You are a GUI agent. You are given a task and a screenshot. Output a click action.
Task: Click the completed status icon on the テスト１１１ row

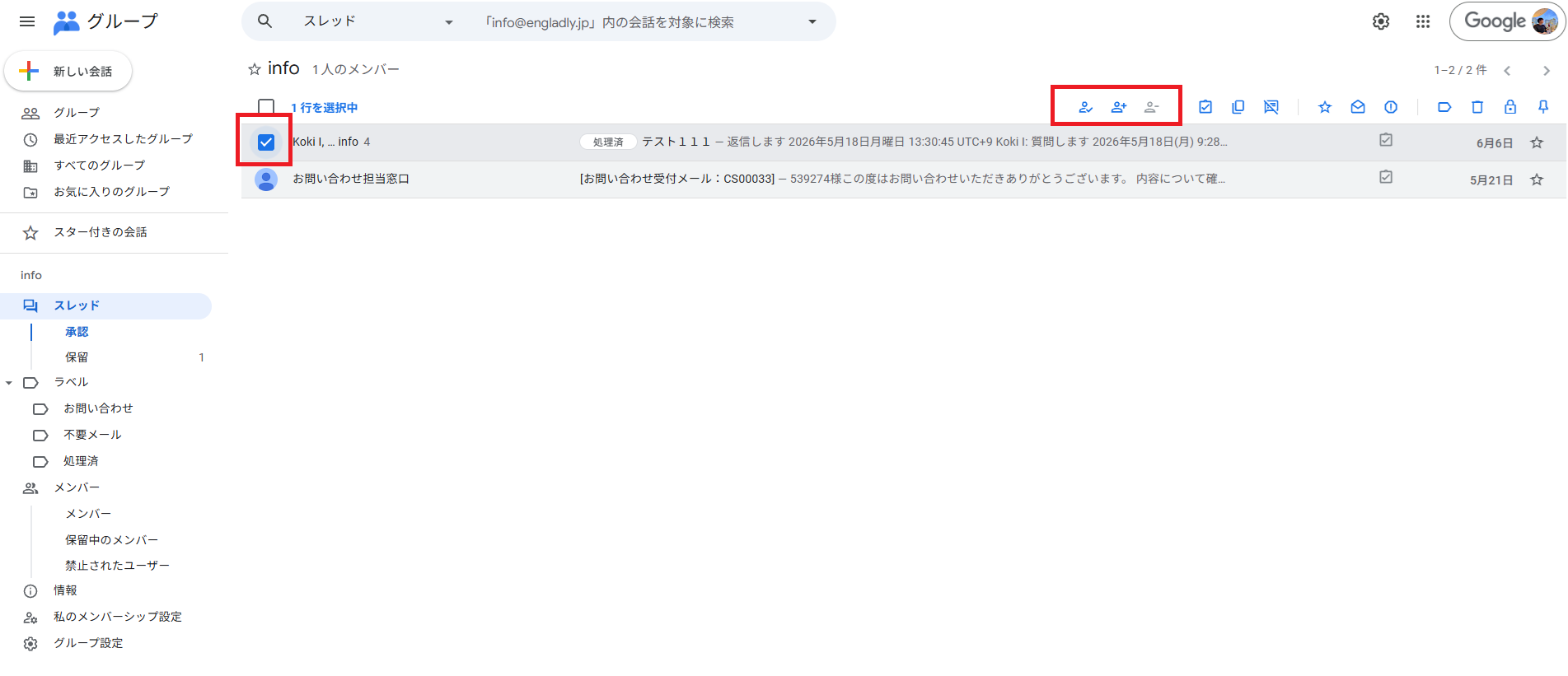tap(1386, 140)
